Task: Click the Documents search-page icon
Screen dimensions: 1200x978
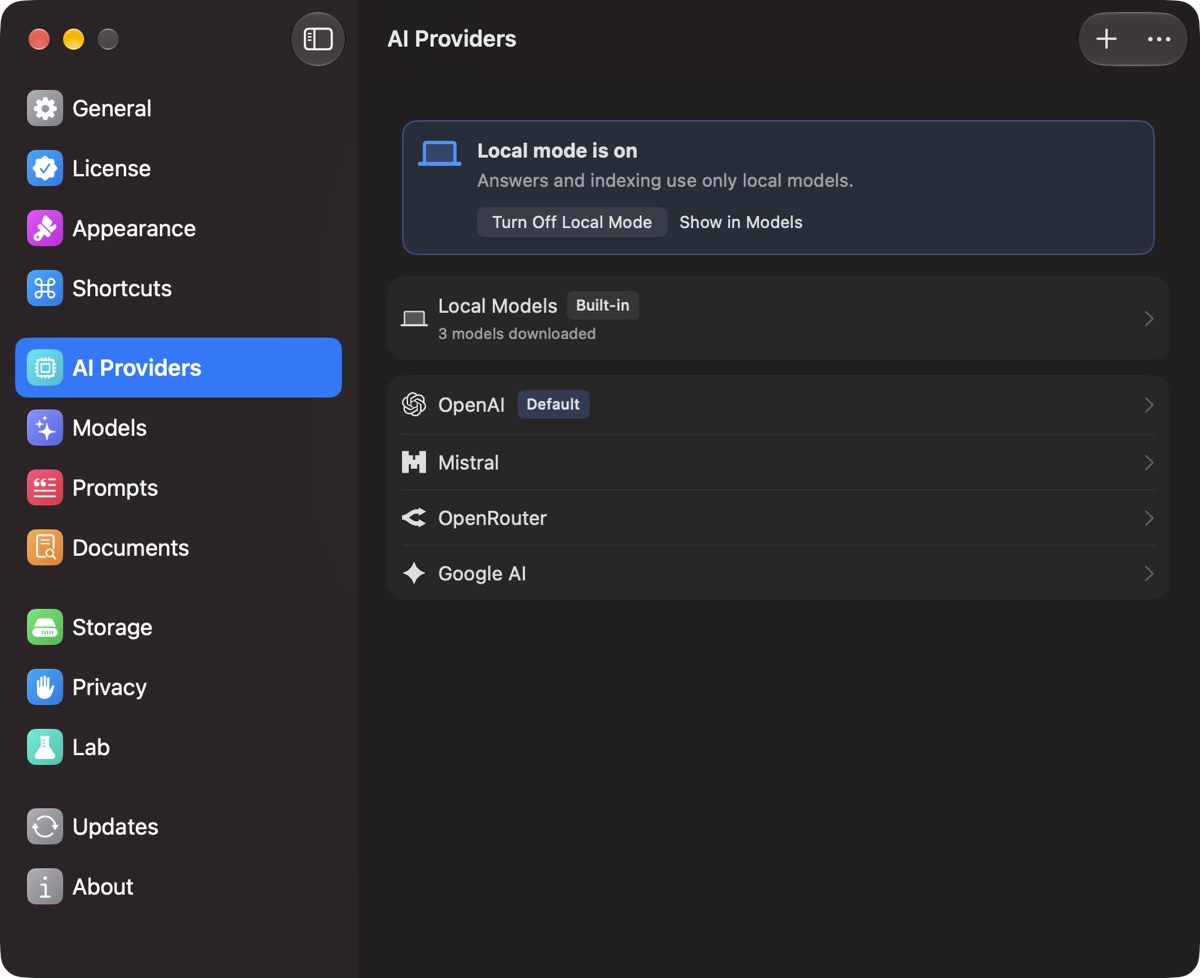Action: pos(45,548)
